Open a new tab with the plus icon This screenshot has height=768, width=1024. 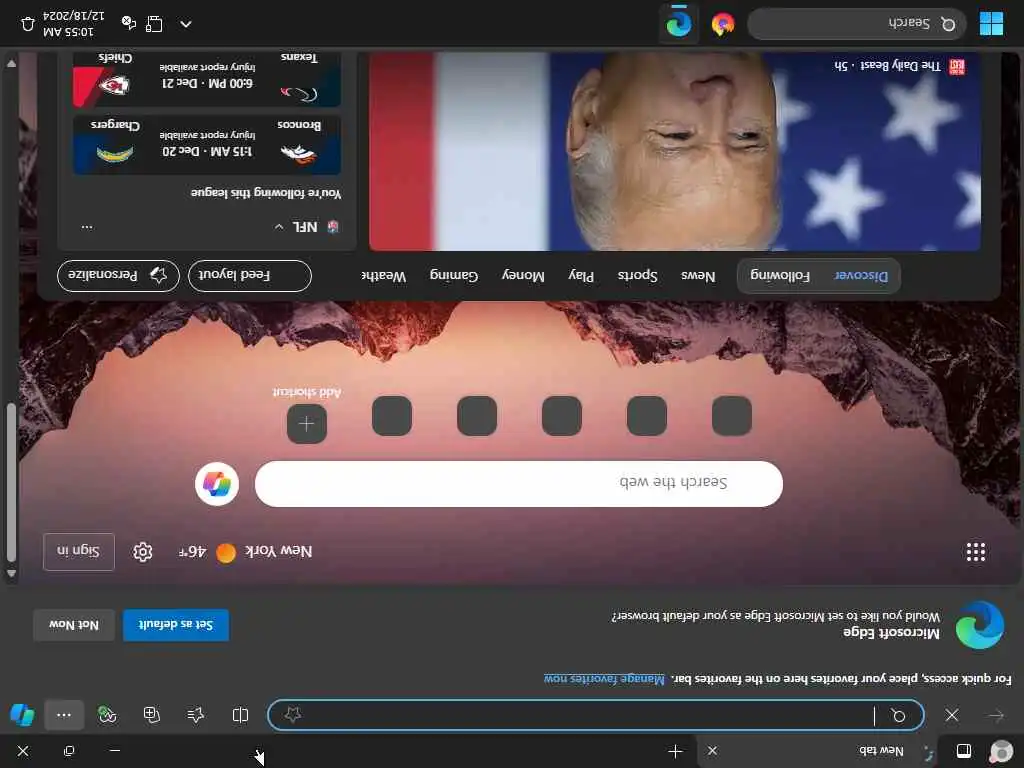click(x=675, y=752)
